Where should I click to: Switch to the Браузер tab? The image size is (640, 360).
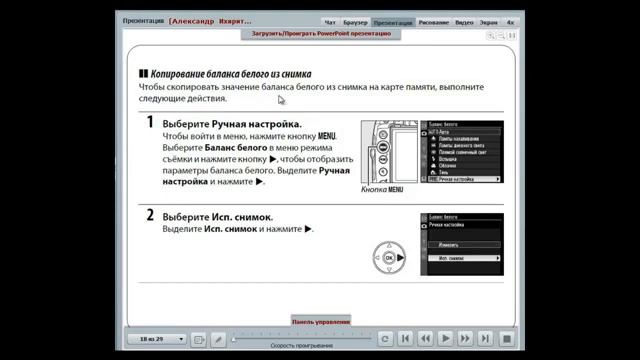coord(355,22)
